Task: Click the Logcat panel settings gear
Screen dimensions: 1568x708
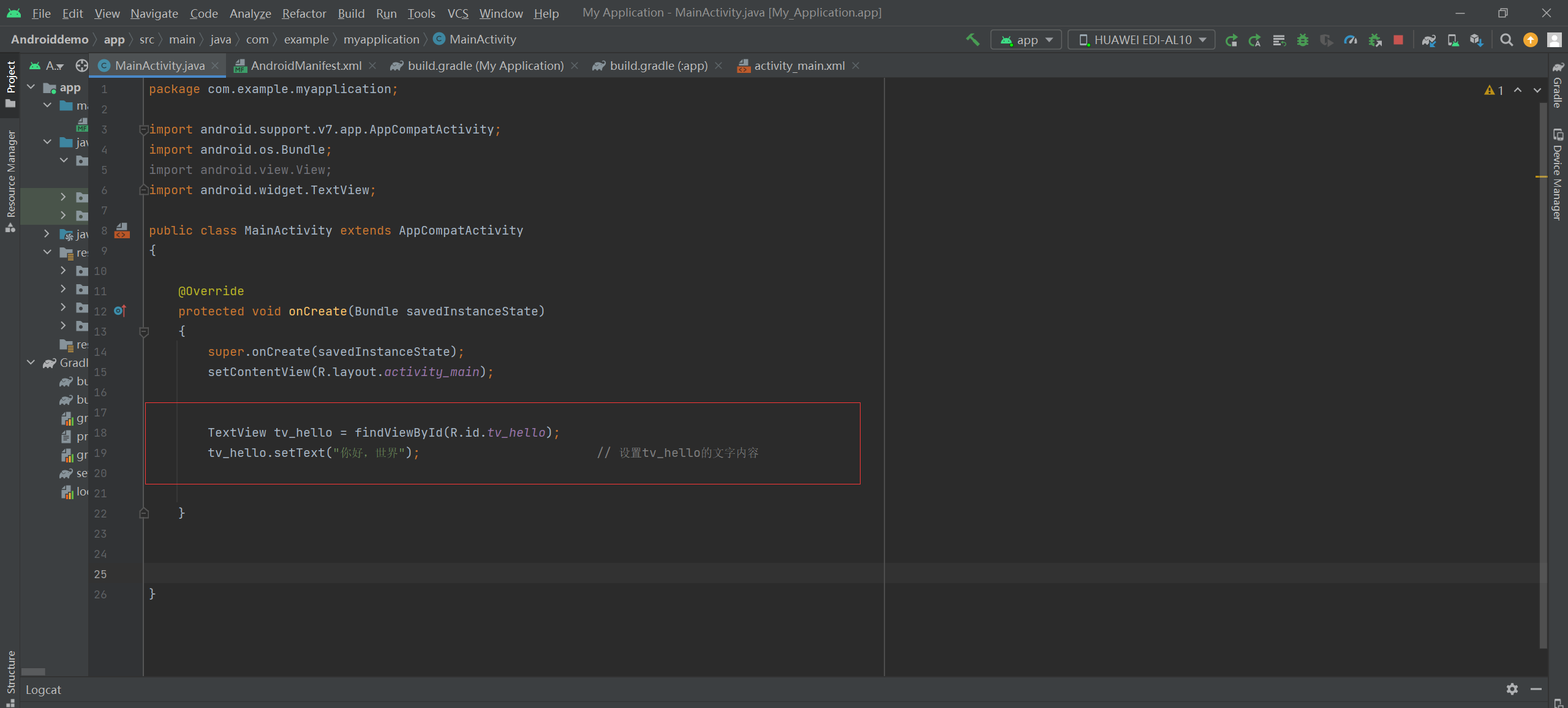Action: coord(1512,689)
